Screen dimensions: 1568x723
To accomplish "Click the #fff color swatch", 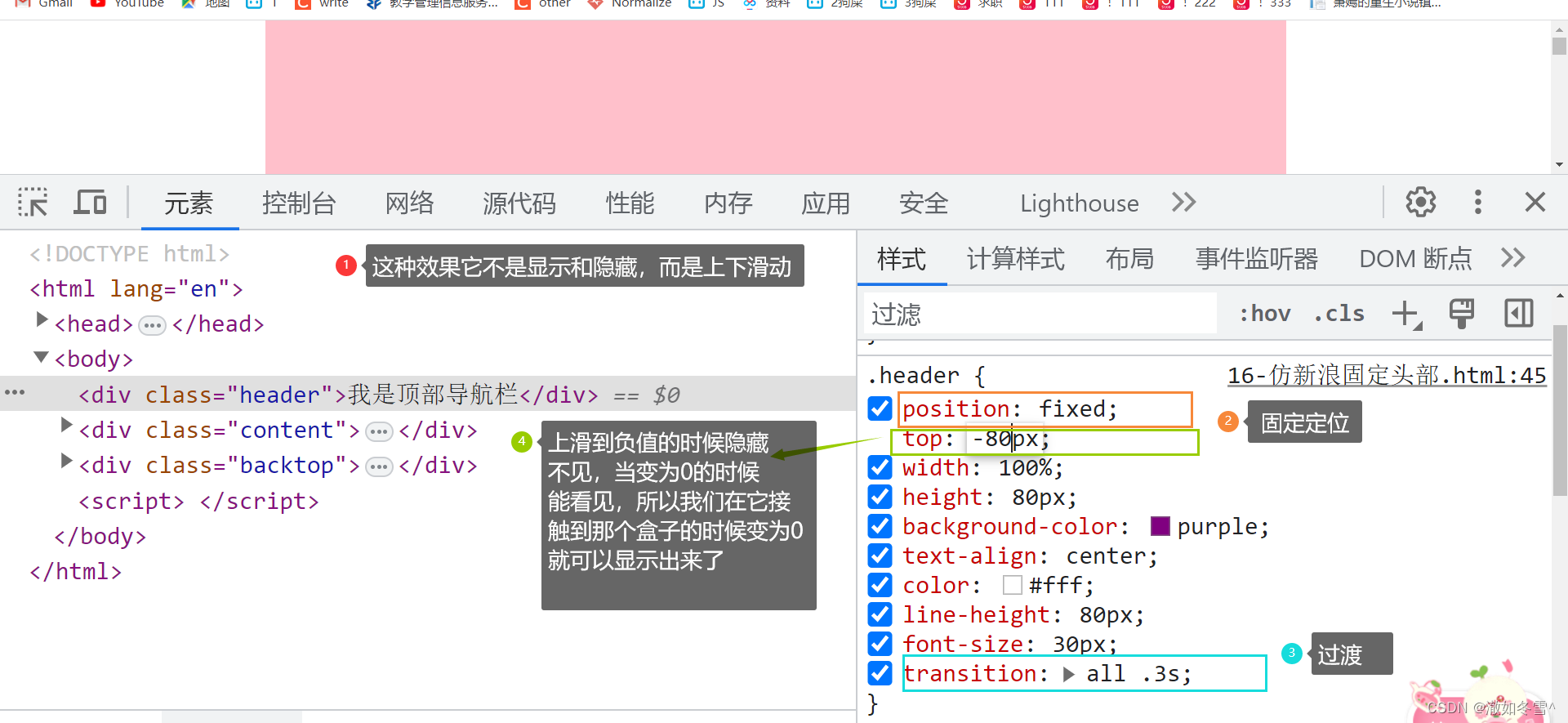I will coord(1013,585).
